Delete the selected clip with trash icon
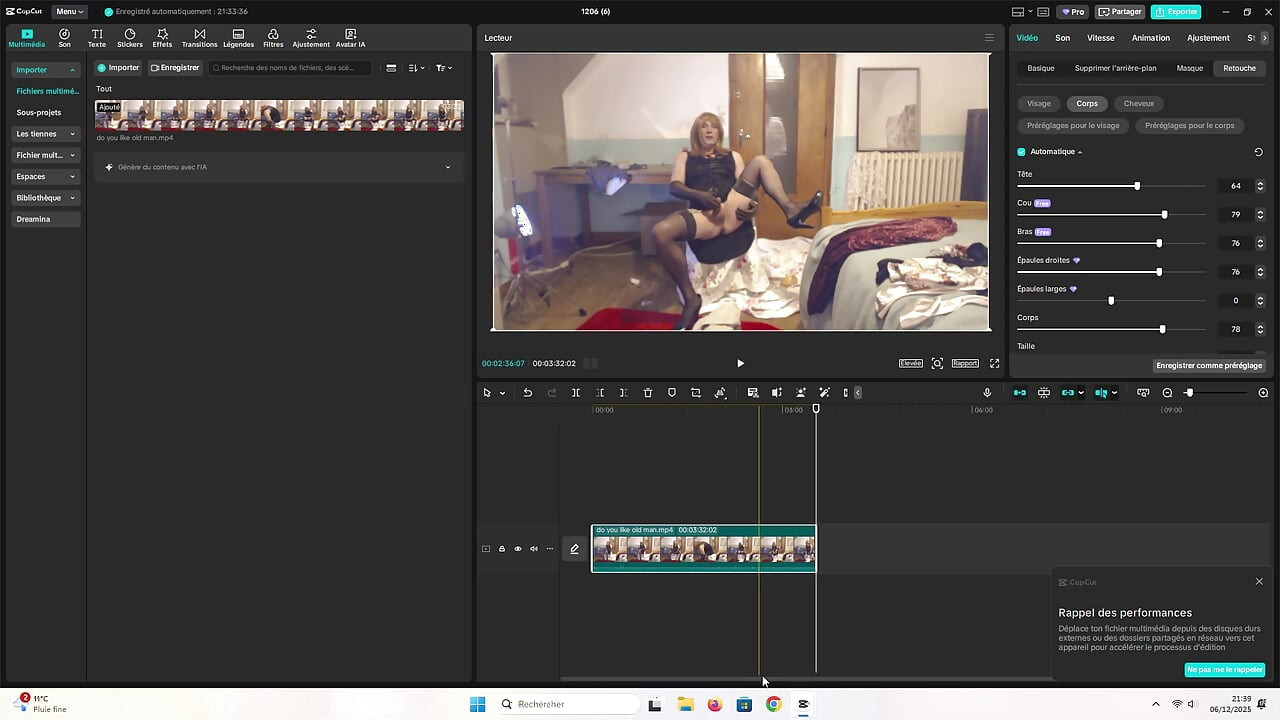The height and width of the screenshot is (720, 1280). tap(648, 393)
